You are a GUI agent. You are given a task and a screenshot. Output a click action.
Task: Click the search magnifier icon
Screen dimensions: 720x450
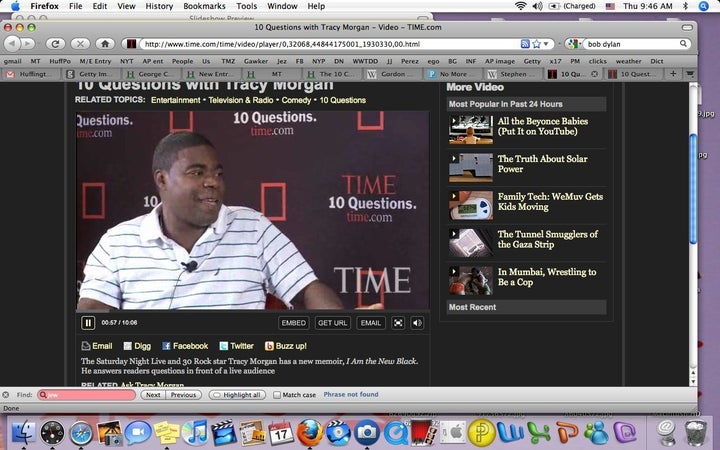[x=683, y=44]
